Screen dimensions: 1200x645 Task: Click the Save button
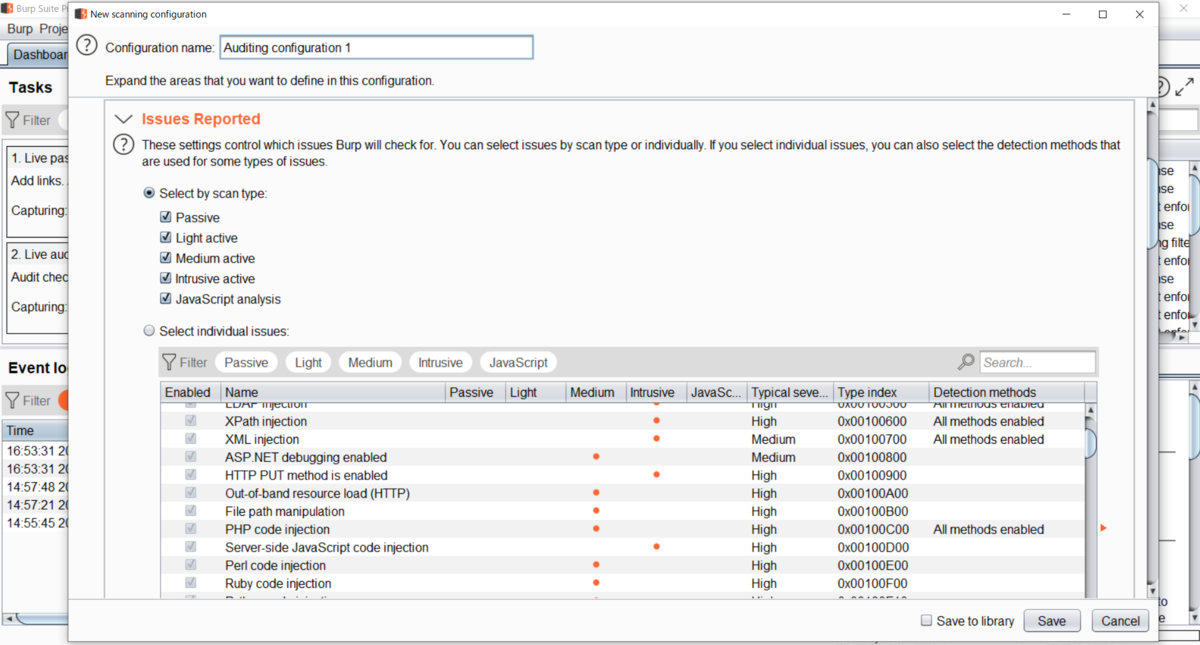pyautogui.click(x=1052, y=621)
